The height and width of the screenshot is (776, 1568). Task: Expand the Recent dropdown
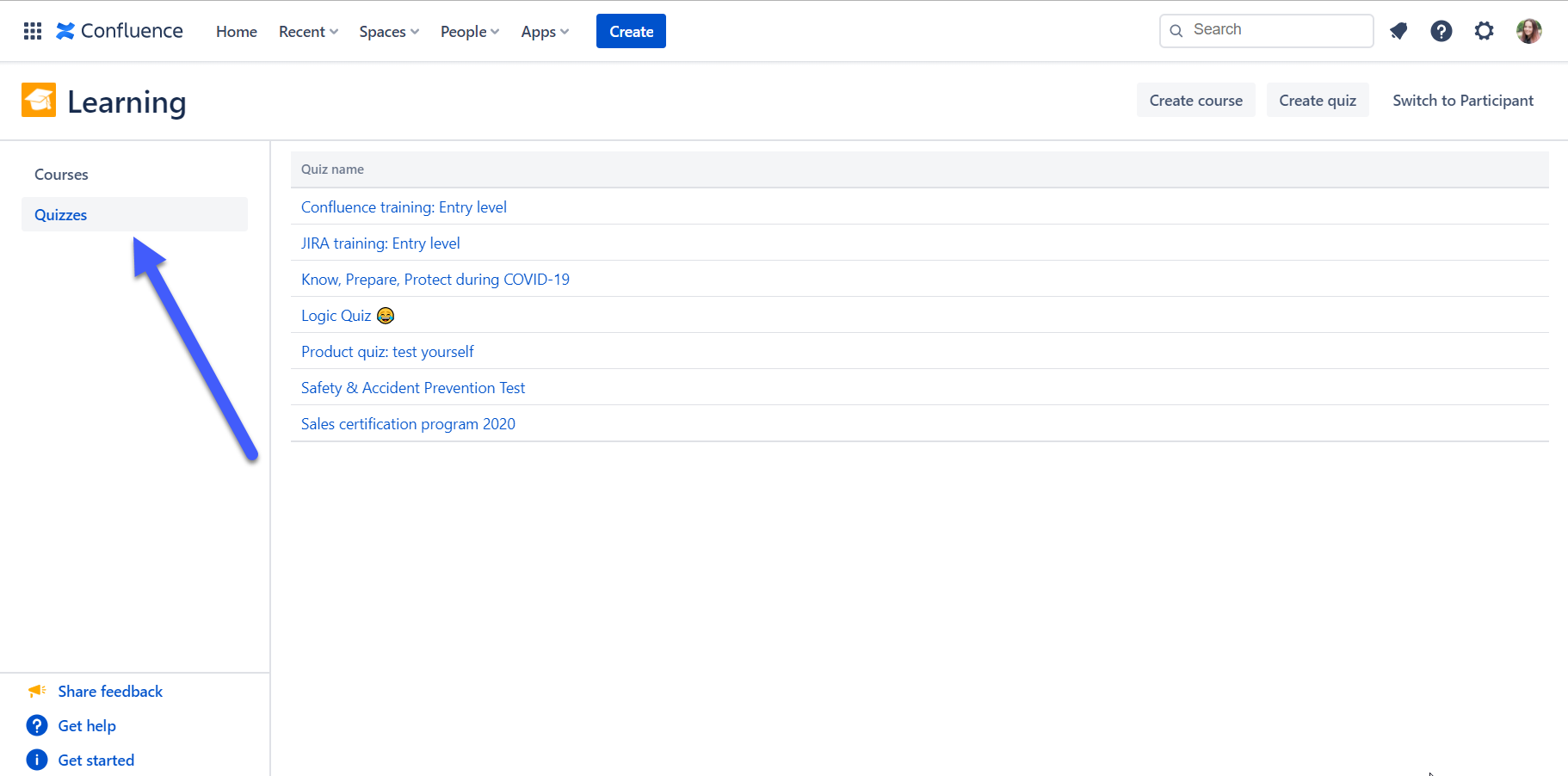point(308,32)
